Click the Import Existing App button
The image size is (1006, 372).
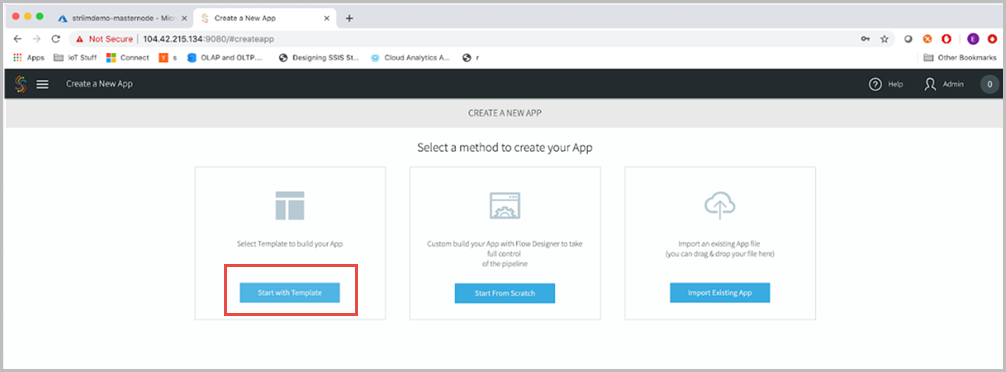[720, 292]
